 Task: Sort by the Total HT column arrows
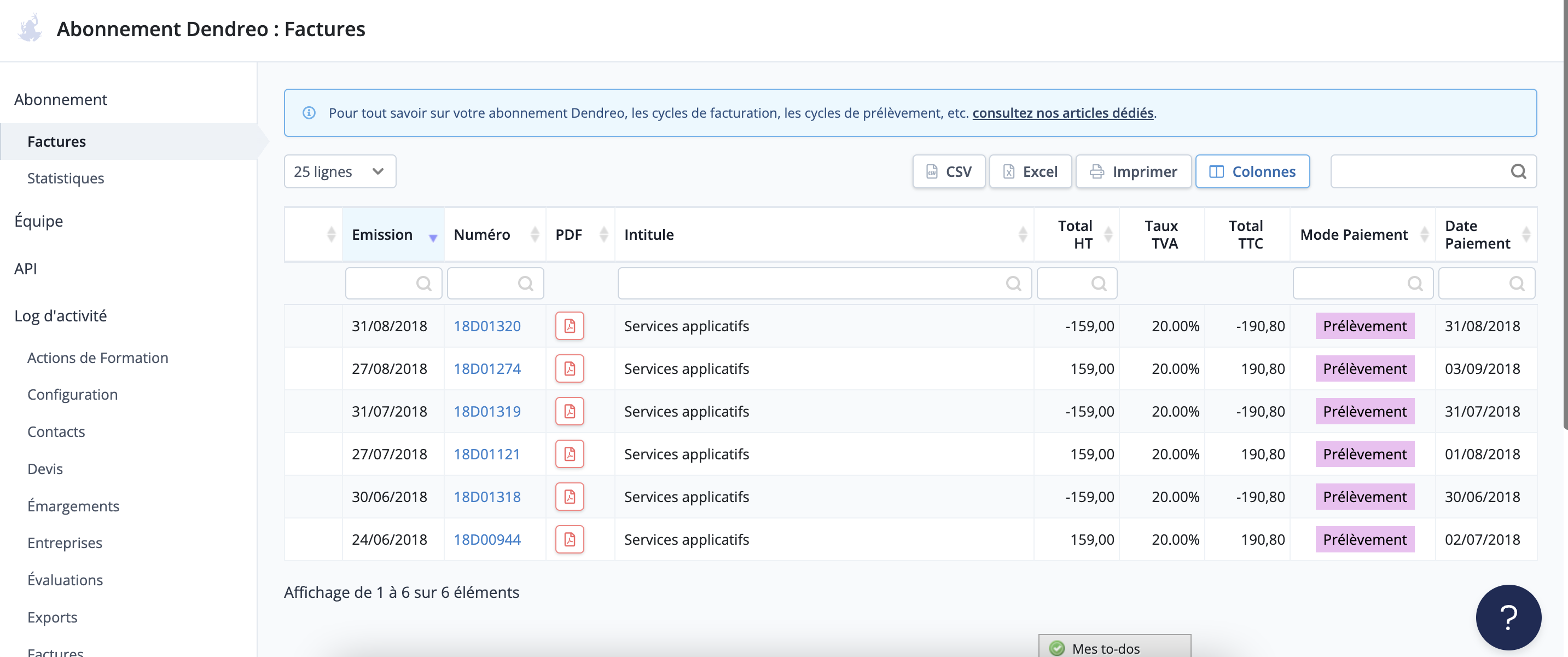(1108, 234)
